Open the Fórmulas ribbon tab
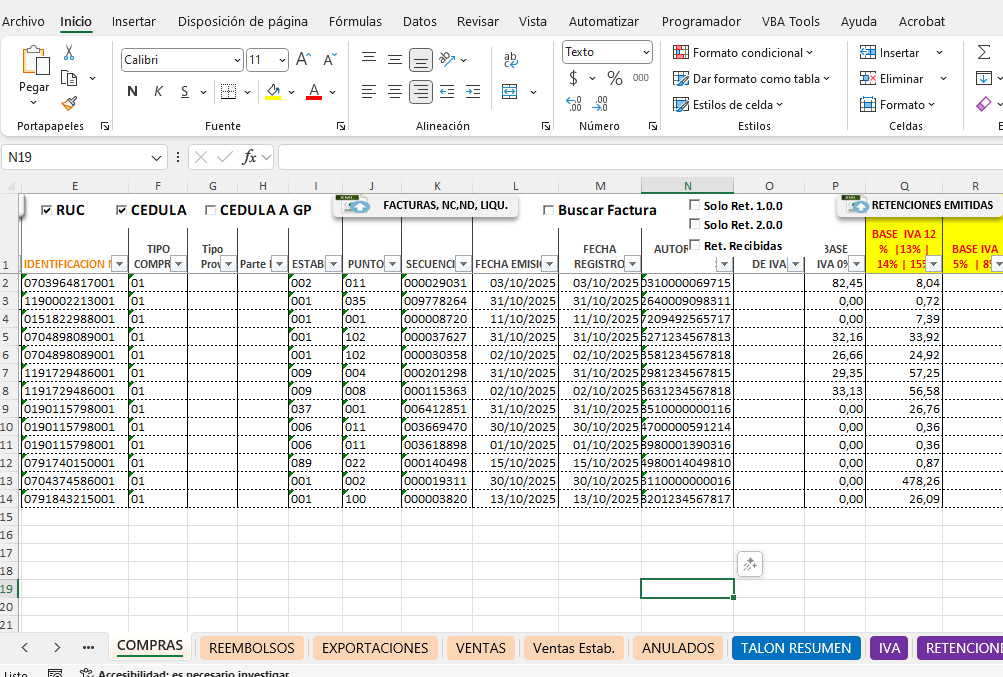 point(355,21)
